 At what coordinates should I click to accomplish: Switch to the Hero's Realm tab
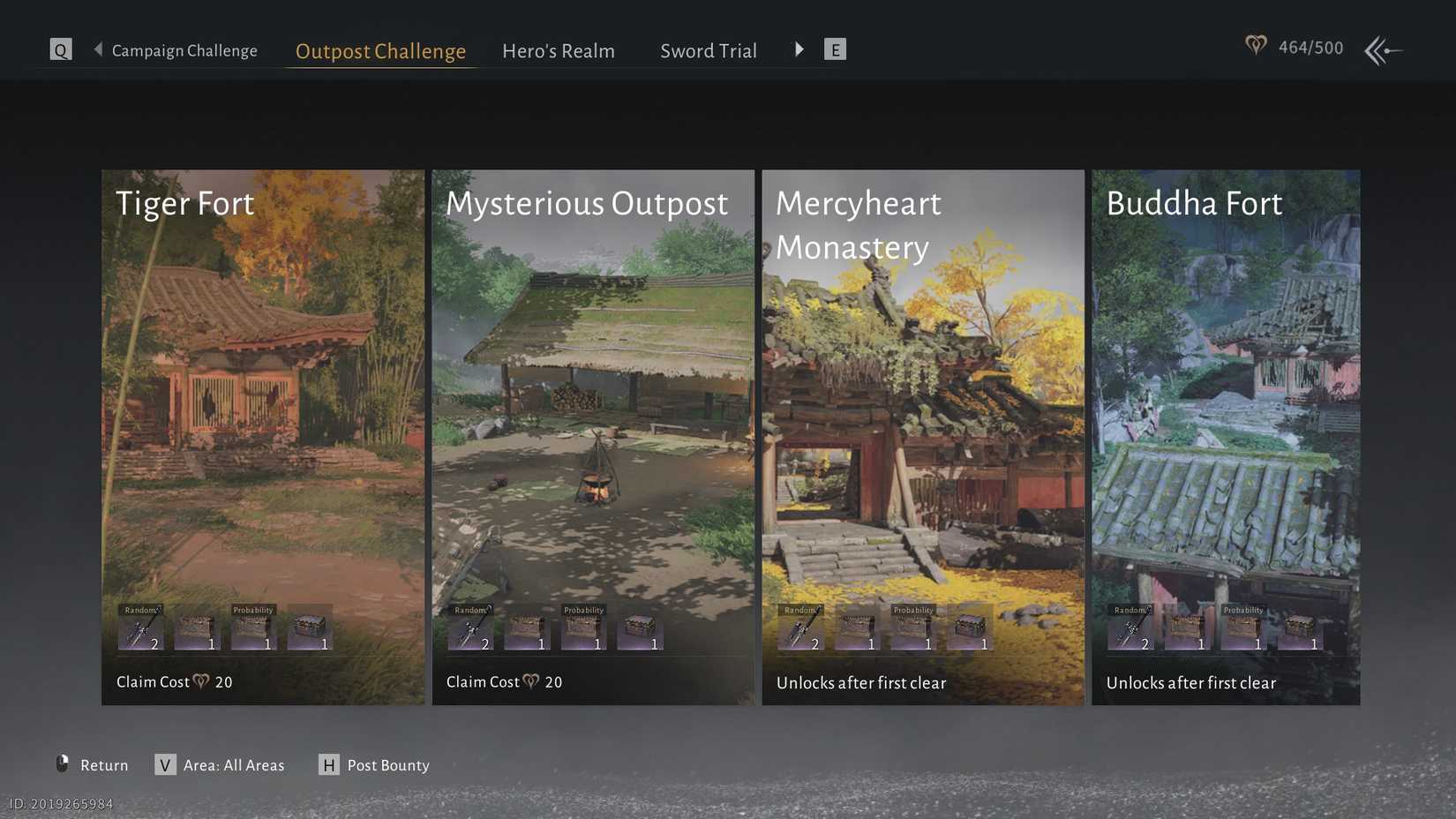click(x=558, y=50)
